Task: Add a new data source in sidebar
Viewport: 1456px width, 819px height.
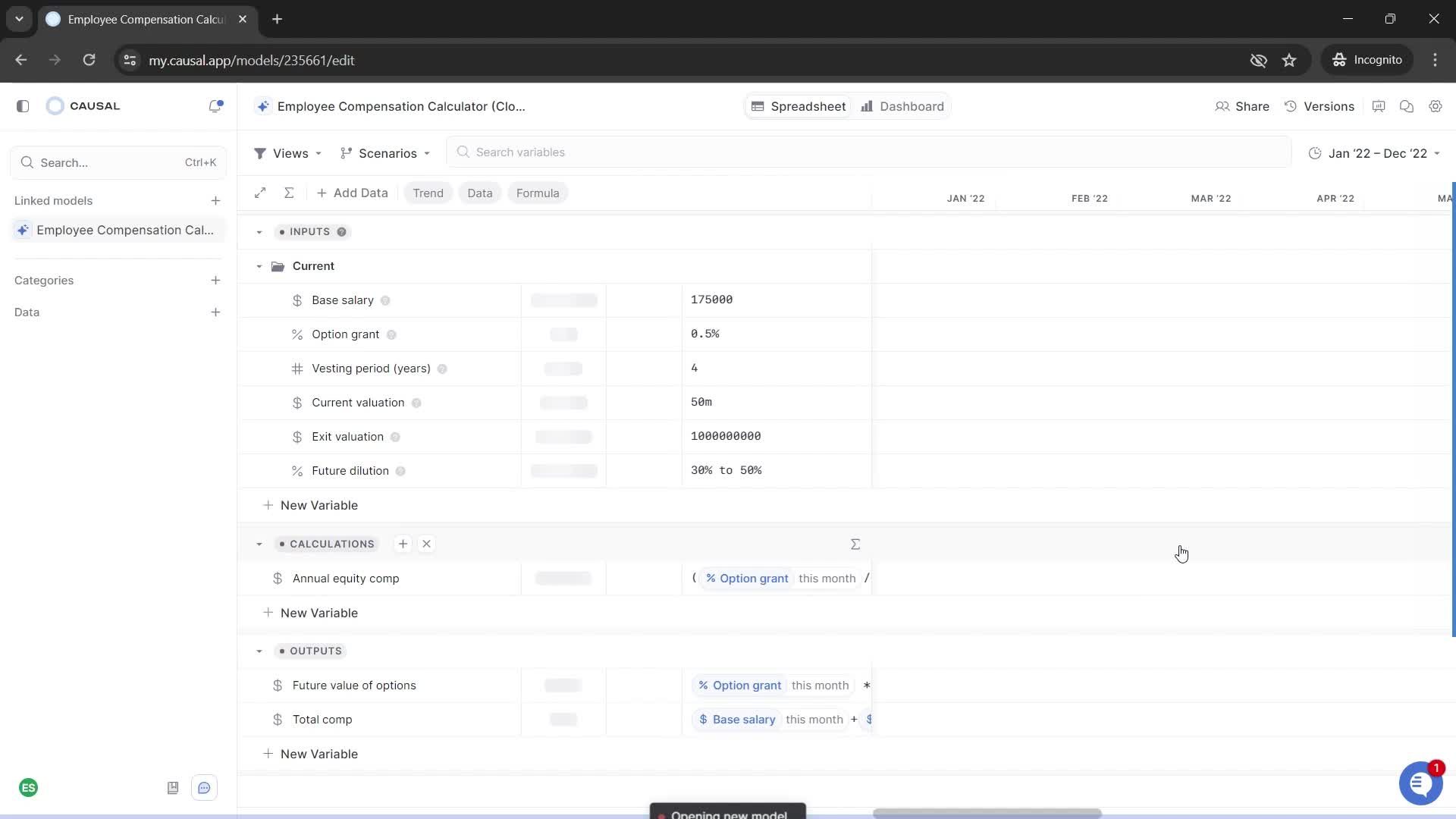Action: [215, 312]
